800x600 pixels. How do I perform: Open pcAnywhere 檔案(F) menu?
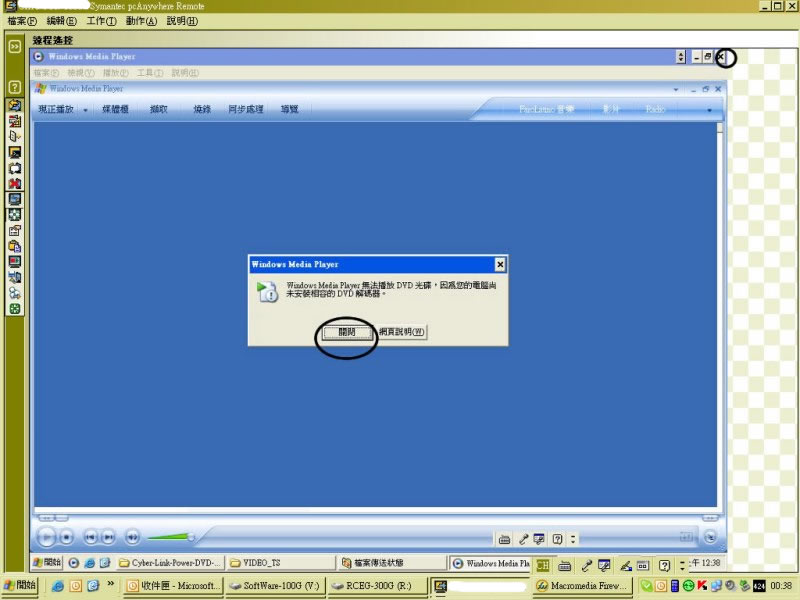[22, 21]
